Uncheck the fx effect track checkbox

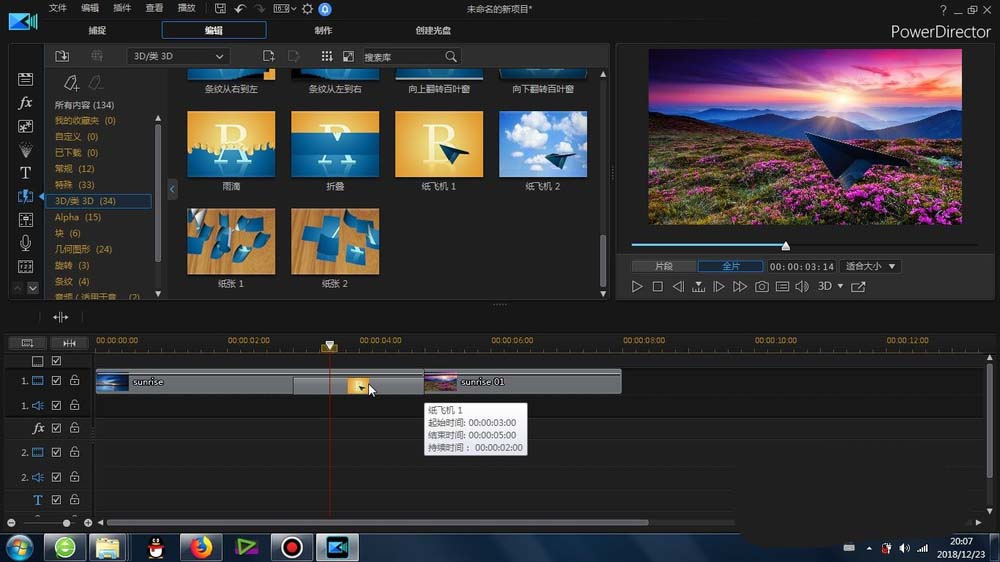point(57,428)
